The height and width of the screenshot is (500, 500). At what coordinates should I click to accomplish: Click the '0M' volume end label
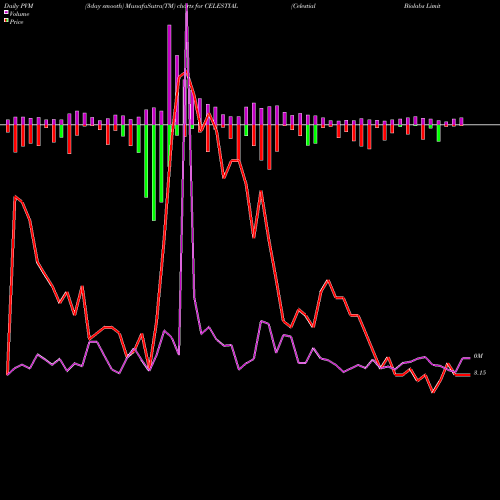pyautogui.click(x=478, y=357)
